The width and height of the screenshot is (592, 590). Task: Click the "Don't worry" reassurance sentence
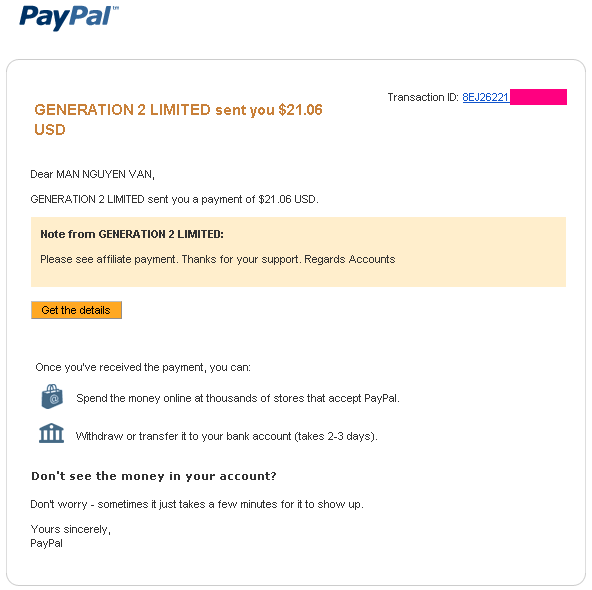tap(197, 504)
